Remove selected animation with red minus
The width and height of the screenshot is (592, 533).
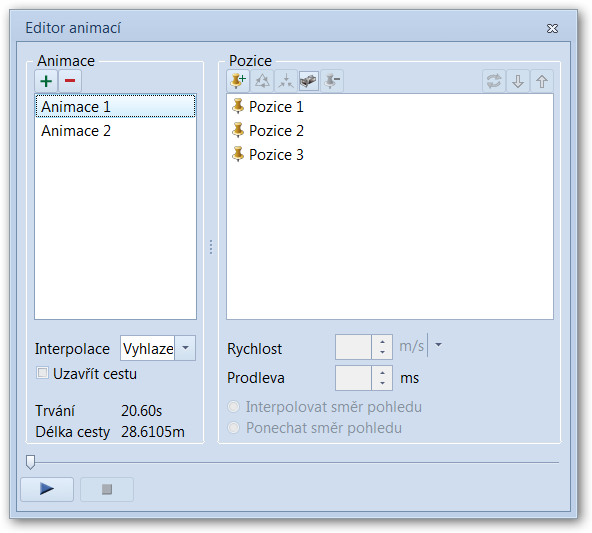point(70,81)
